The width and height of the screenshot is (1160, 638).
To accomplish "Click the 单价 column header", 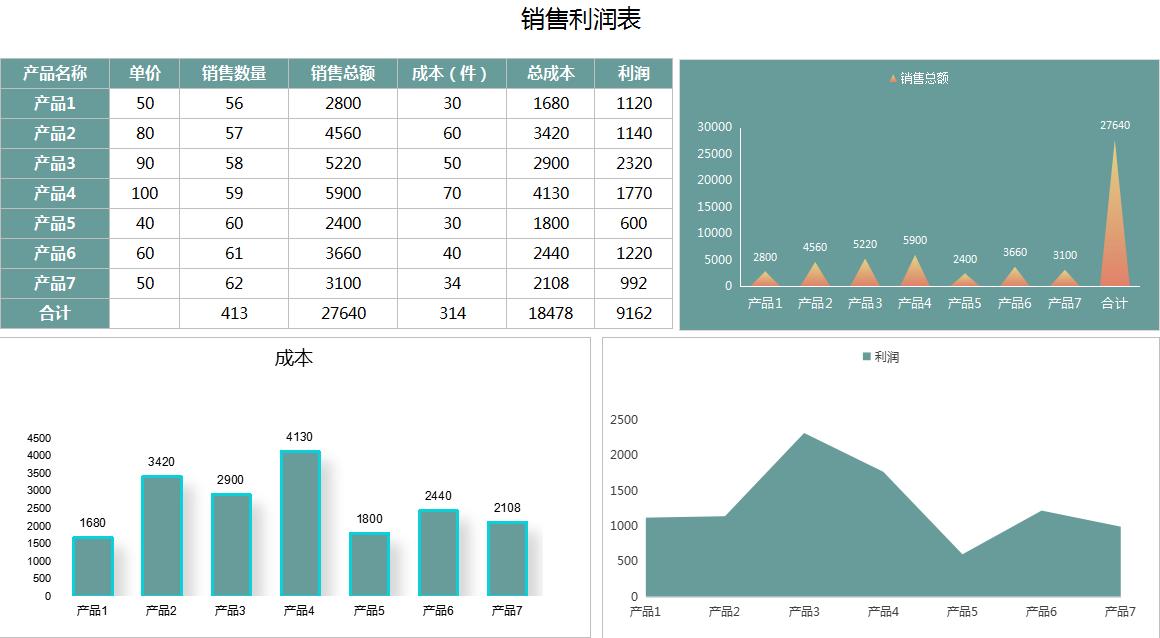I will [x=144, y=72].
